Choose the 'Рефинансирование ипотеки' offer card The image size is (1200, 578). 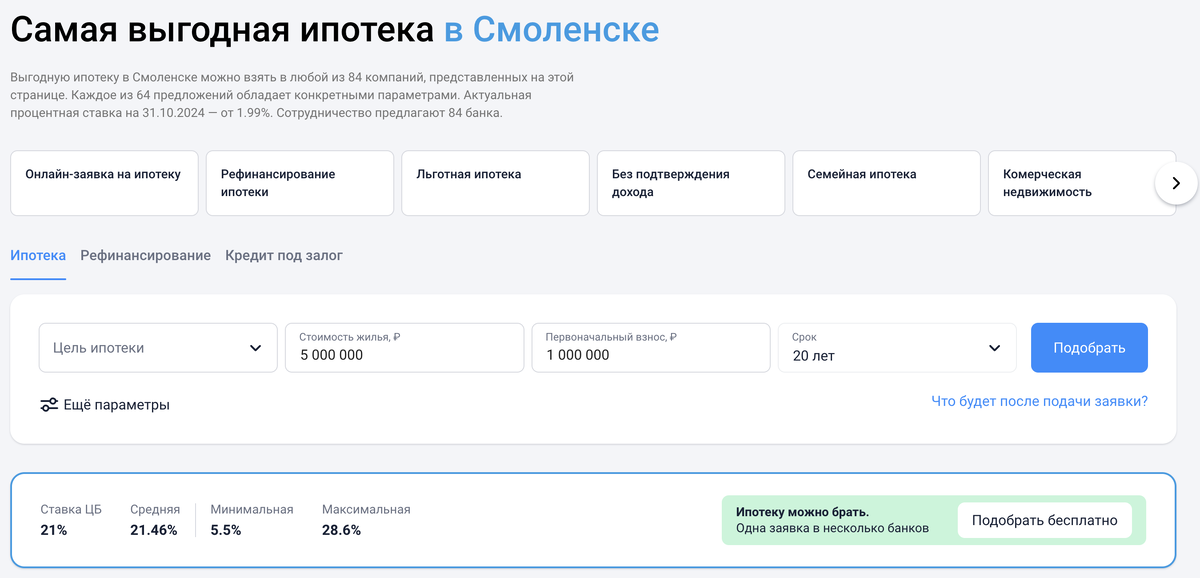click(299, 183)
